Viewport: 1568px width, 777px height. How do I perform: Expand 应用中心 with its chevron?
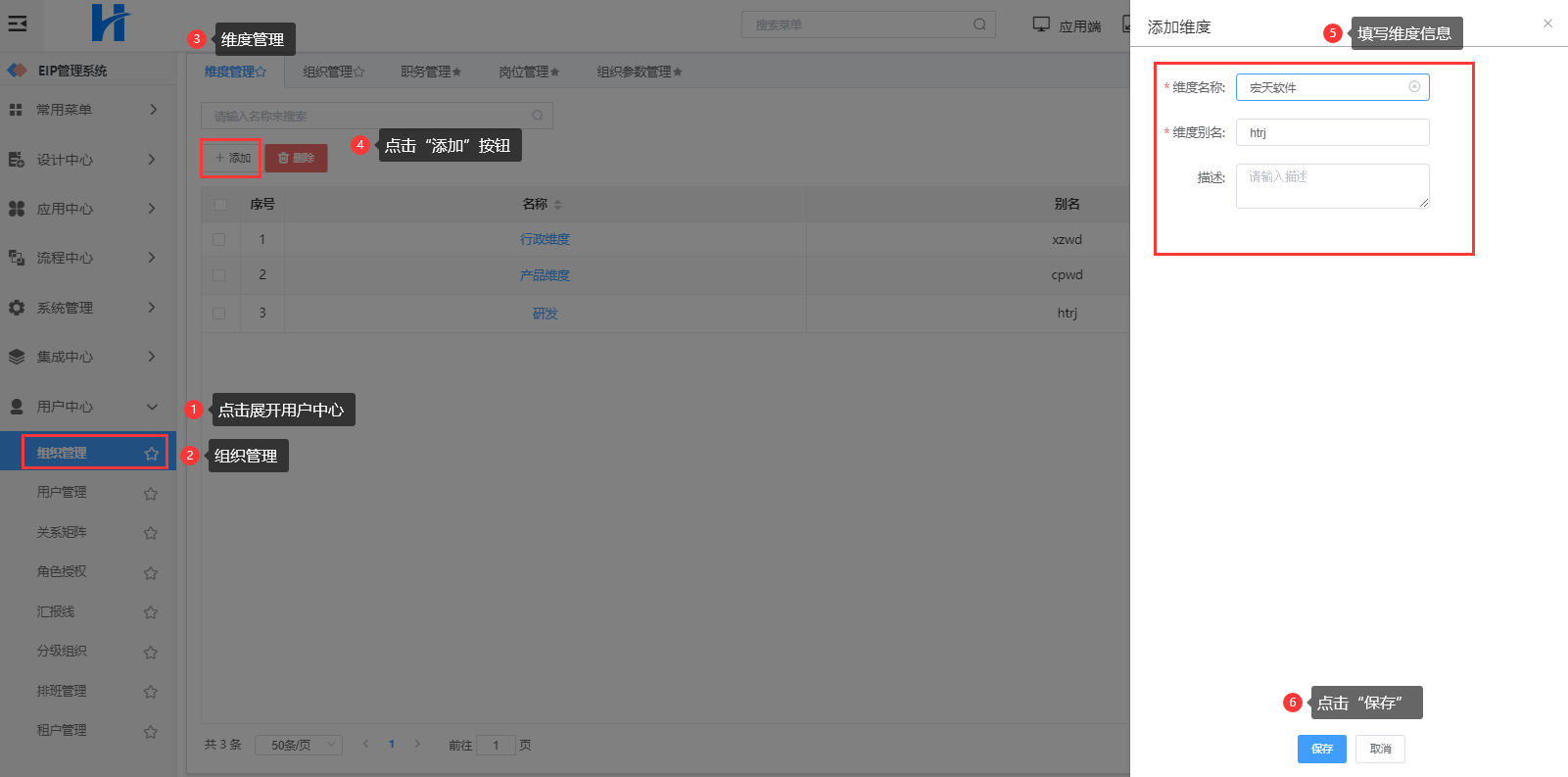click(152, 208)
